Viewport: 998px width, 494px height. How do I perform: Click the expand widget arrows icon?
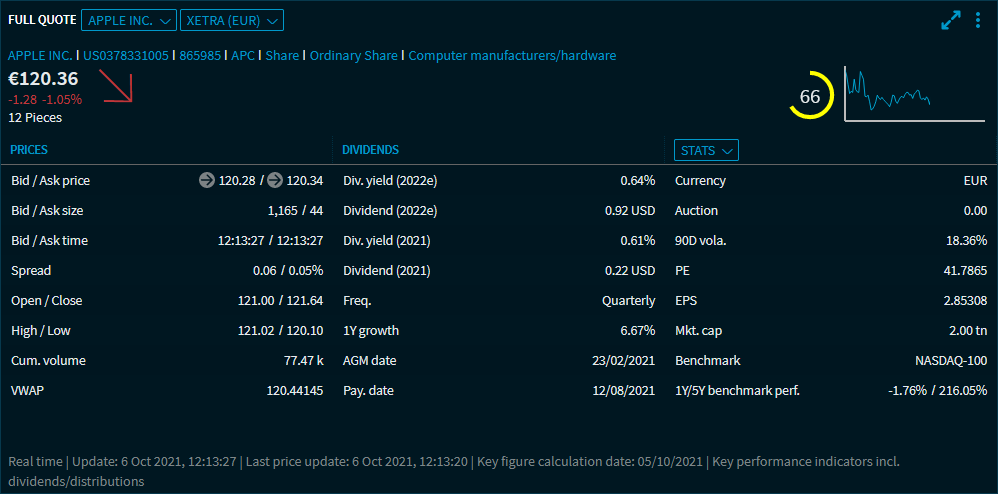click(950, 20)
